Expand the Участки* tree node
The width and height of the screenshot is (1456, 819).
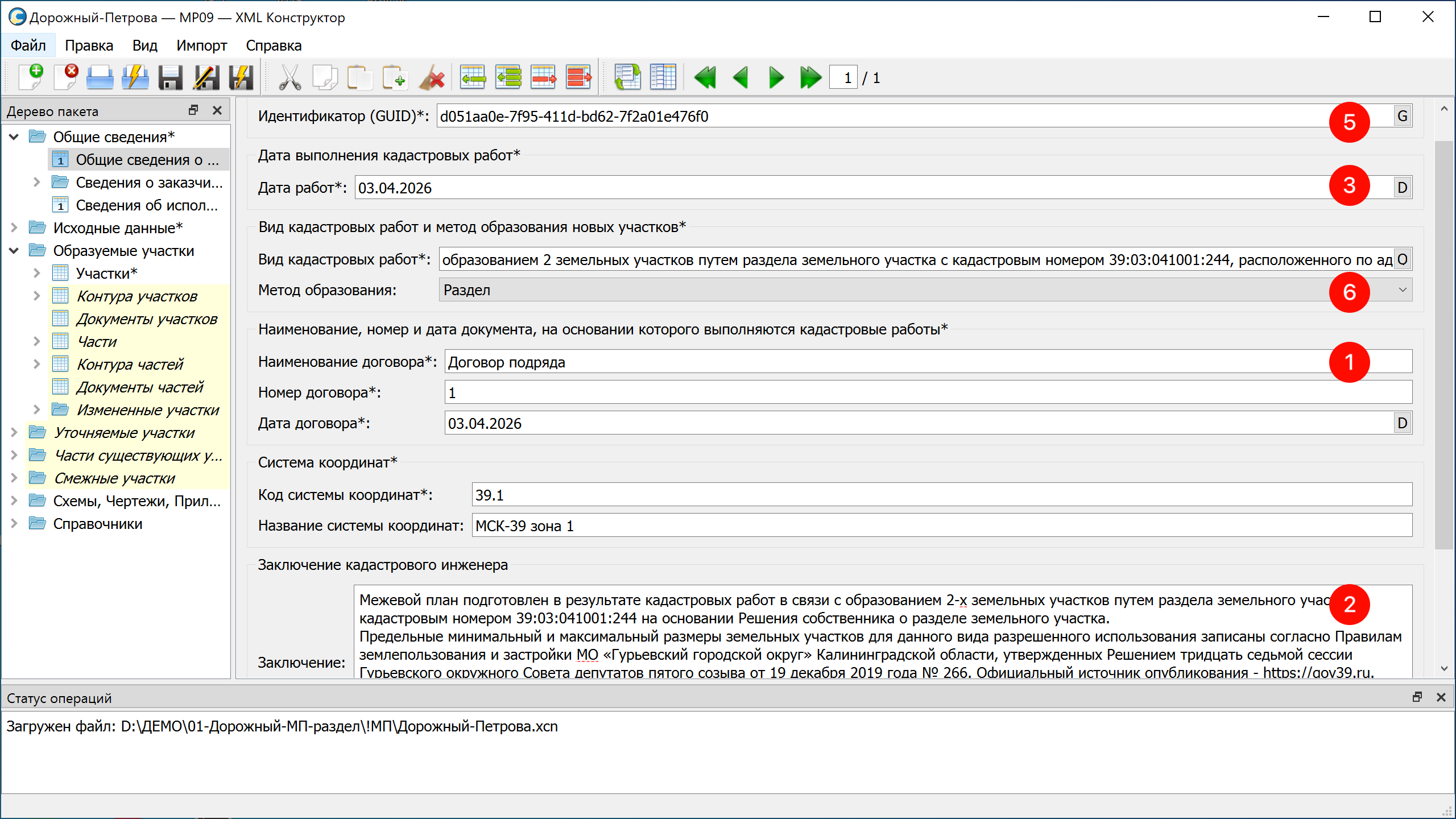[x=37, y=273]
